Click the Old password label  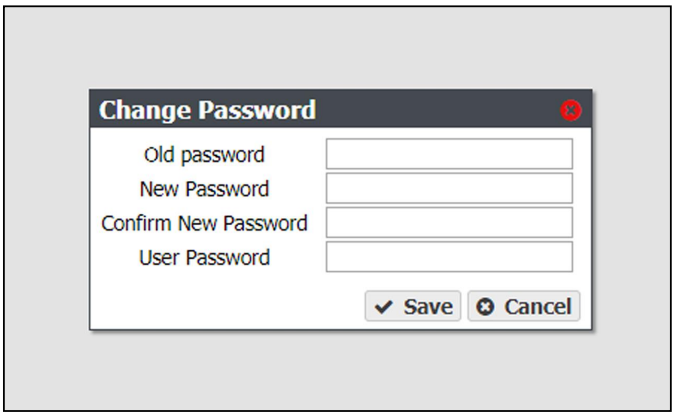(x=204, y=155)
